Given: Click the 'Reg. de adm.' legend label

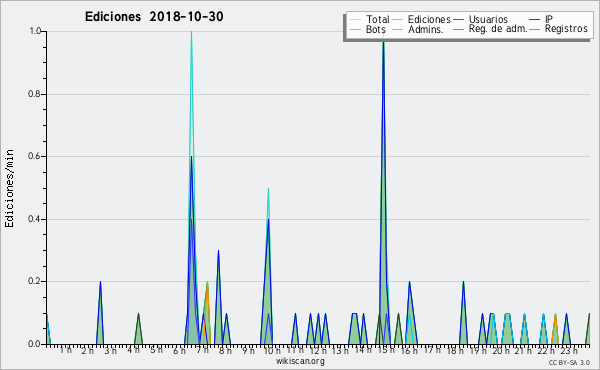Looking at the screenshot, I should tap(498, 29).
